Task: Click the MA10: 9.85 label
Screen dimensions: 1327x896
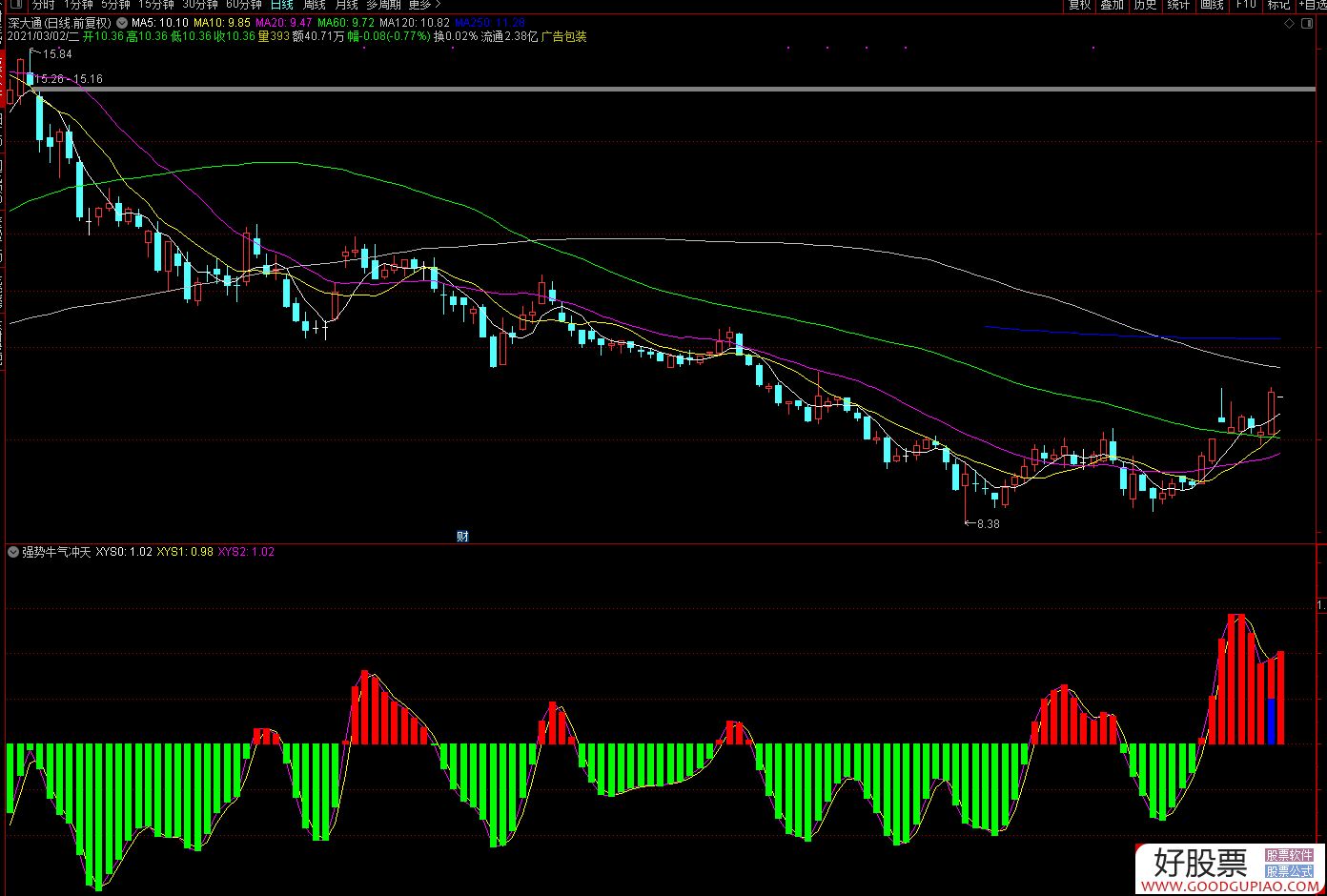Action: pyautogui.click(x=222, y=22)
